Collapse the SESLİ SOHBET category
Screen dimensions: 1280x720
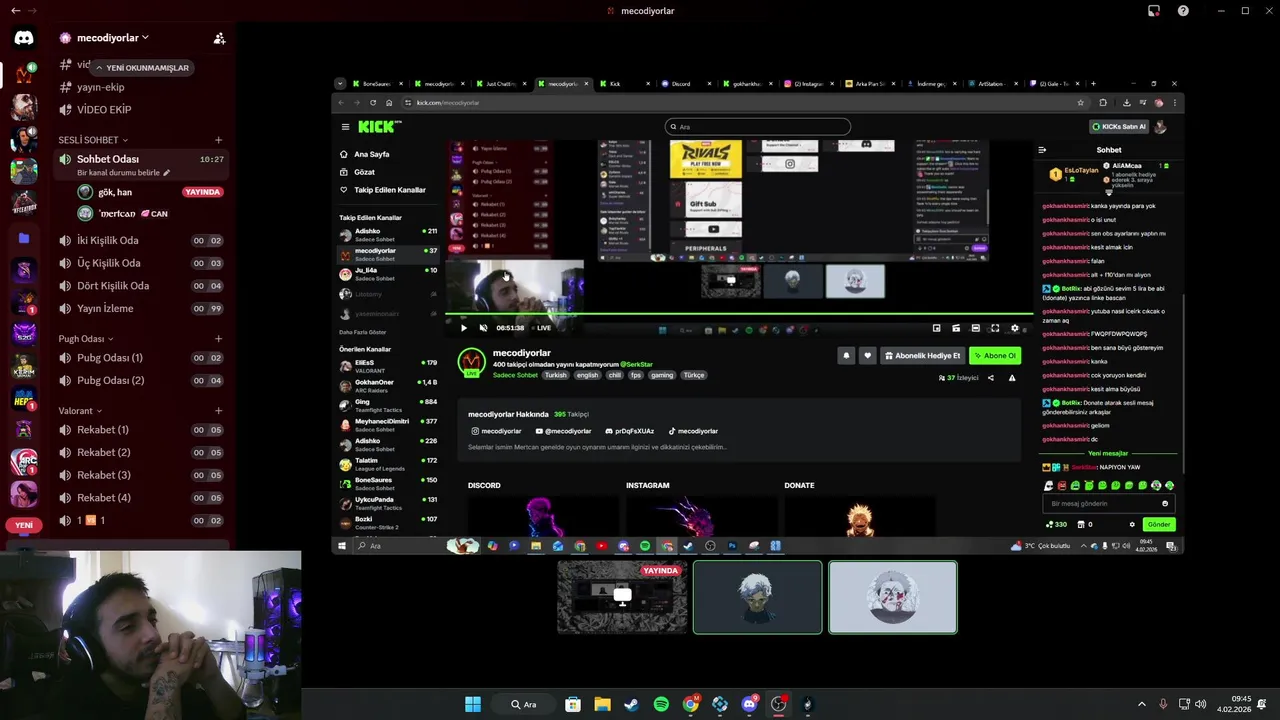(x=93, y=140)
